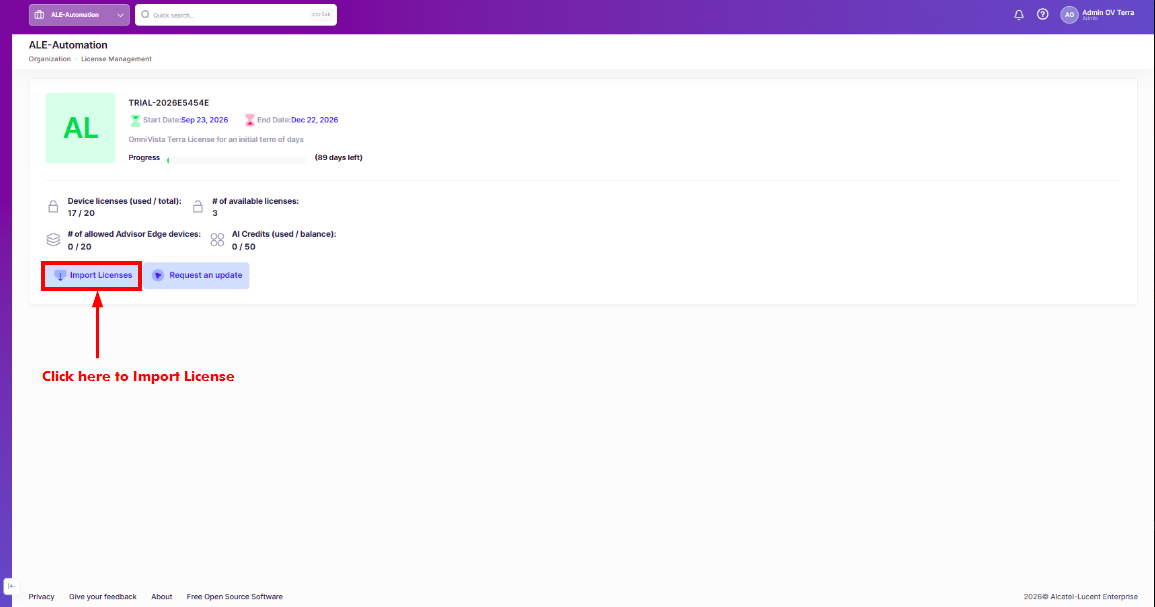Viewport: 1155px width, 607px height.
Task: Open the About footer link
Action: 161,597
